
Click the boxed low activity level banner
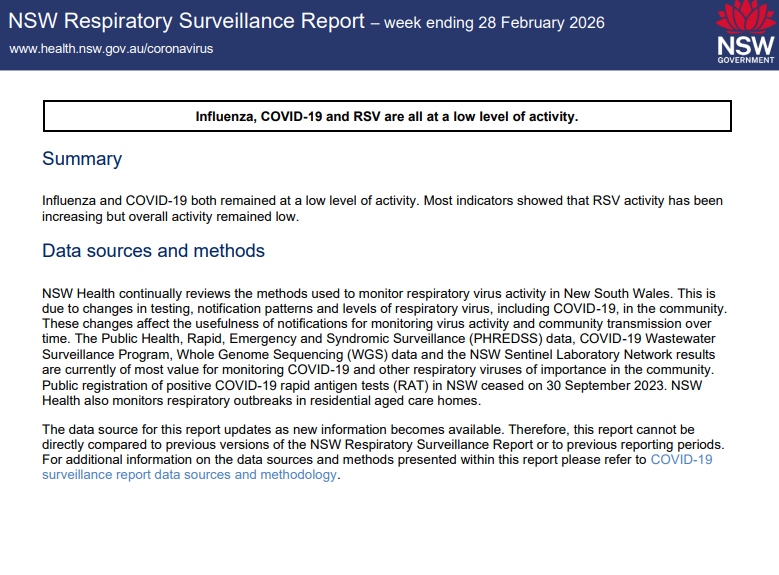point(386,117)
